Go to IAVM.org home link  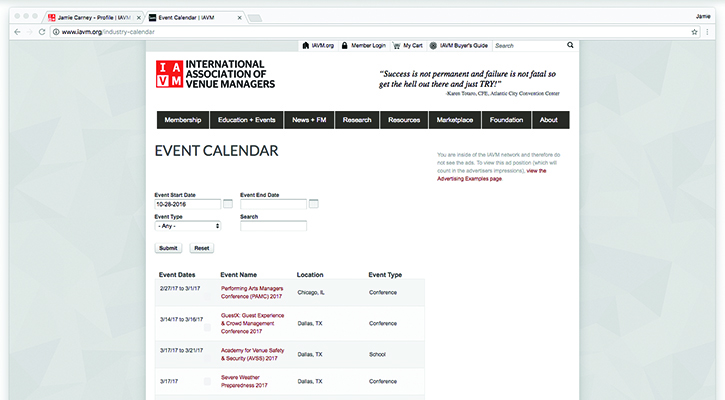318,45
